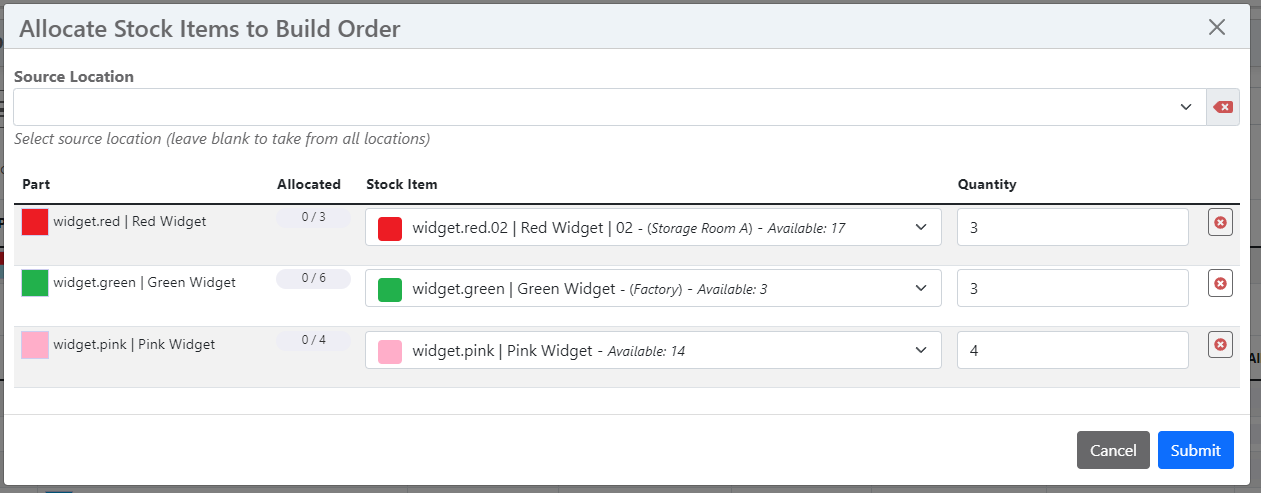Remove the Green Widget allocation row
This screenshot has height=493, width=1261.
click(x=1220, y=284)
